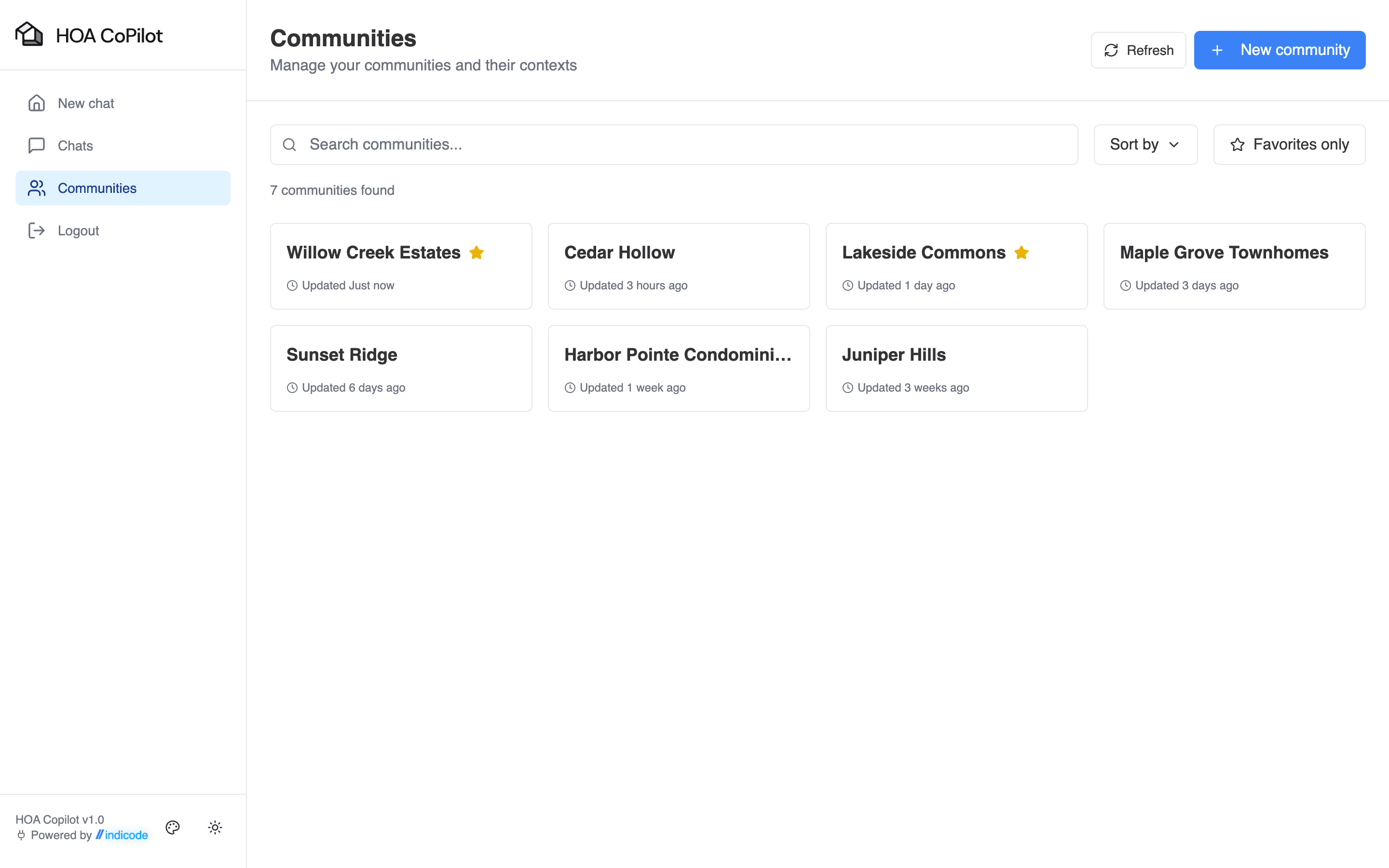Click the Sort by chevron arrow
1389x868 pixels.
pos(1174,145)
